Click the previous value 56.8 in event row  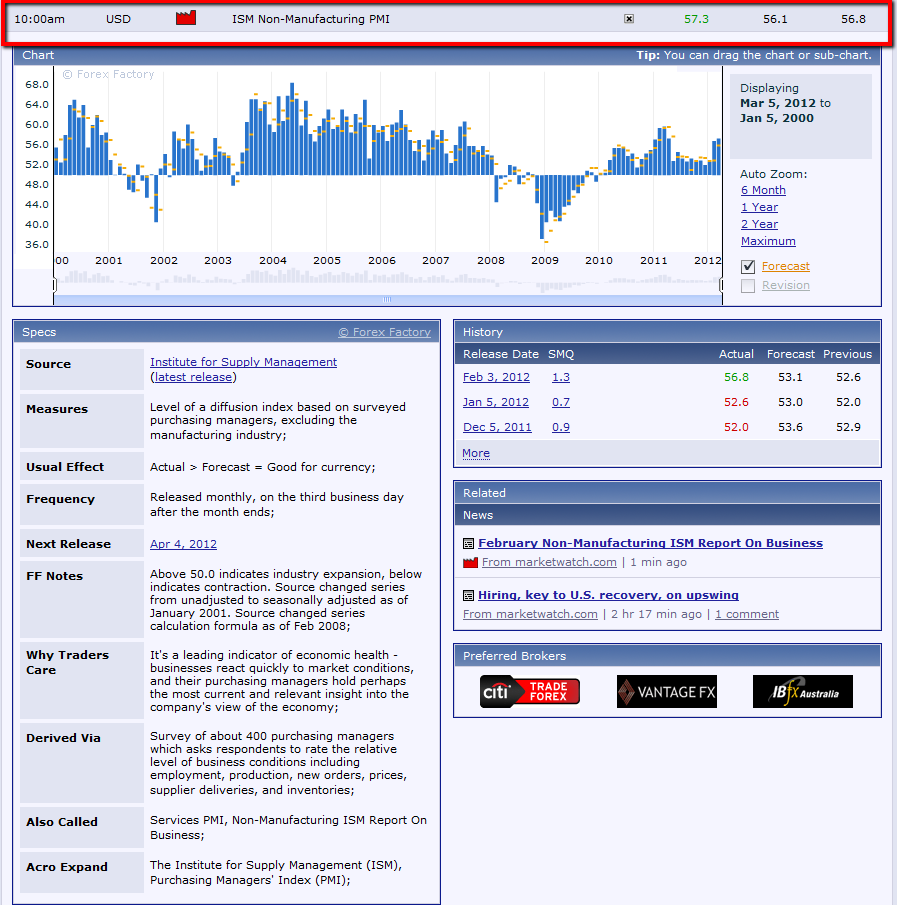(853, 19)
